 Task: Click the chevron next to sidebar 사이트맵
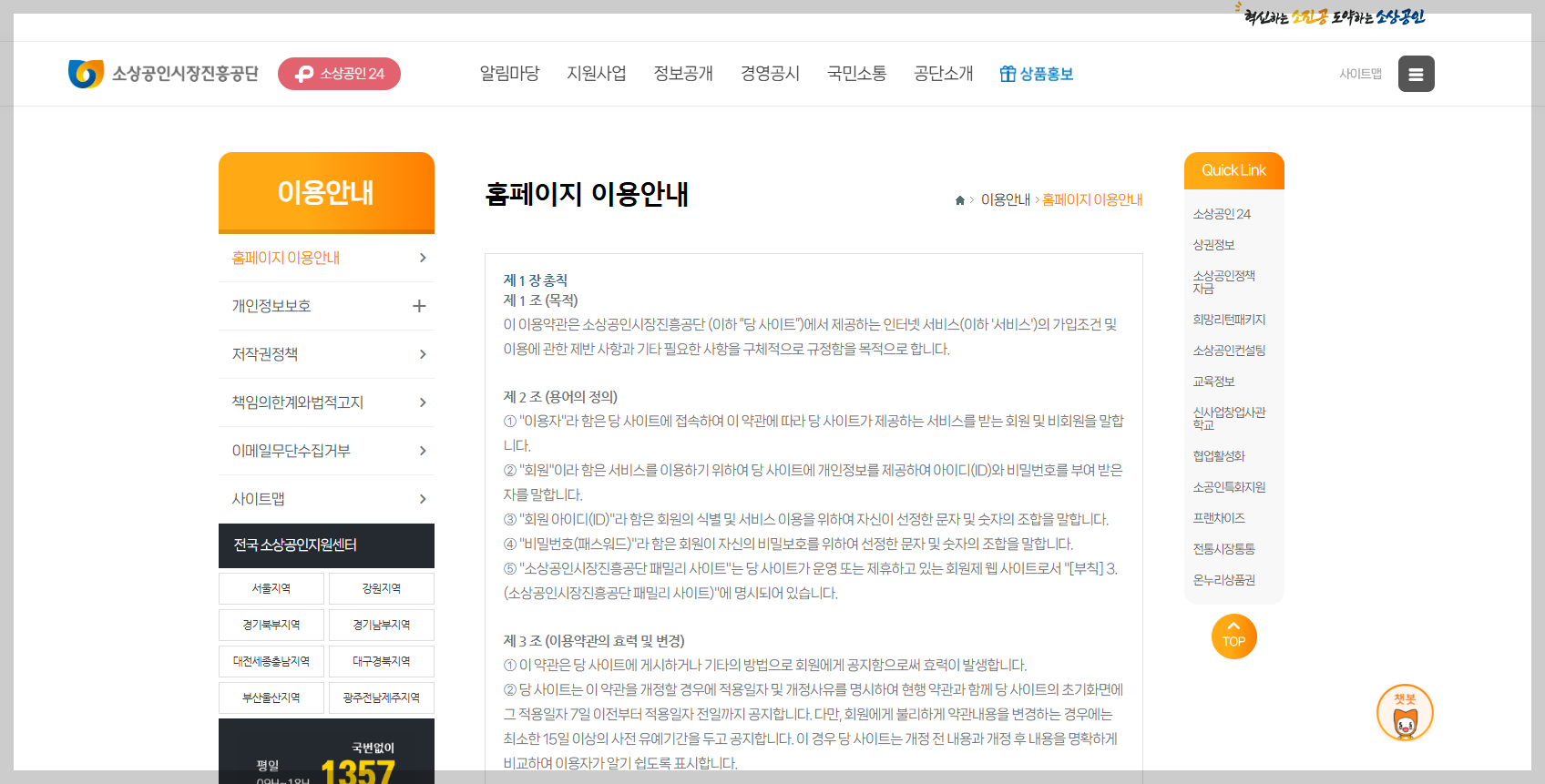pyautogui.click(x=423, y=499)
